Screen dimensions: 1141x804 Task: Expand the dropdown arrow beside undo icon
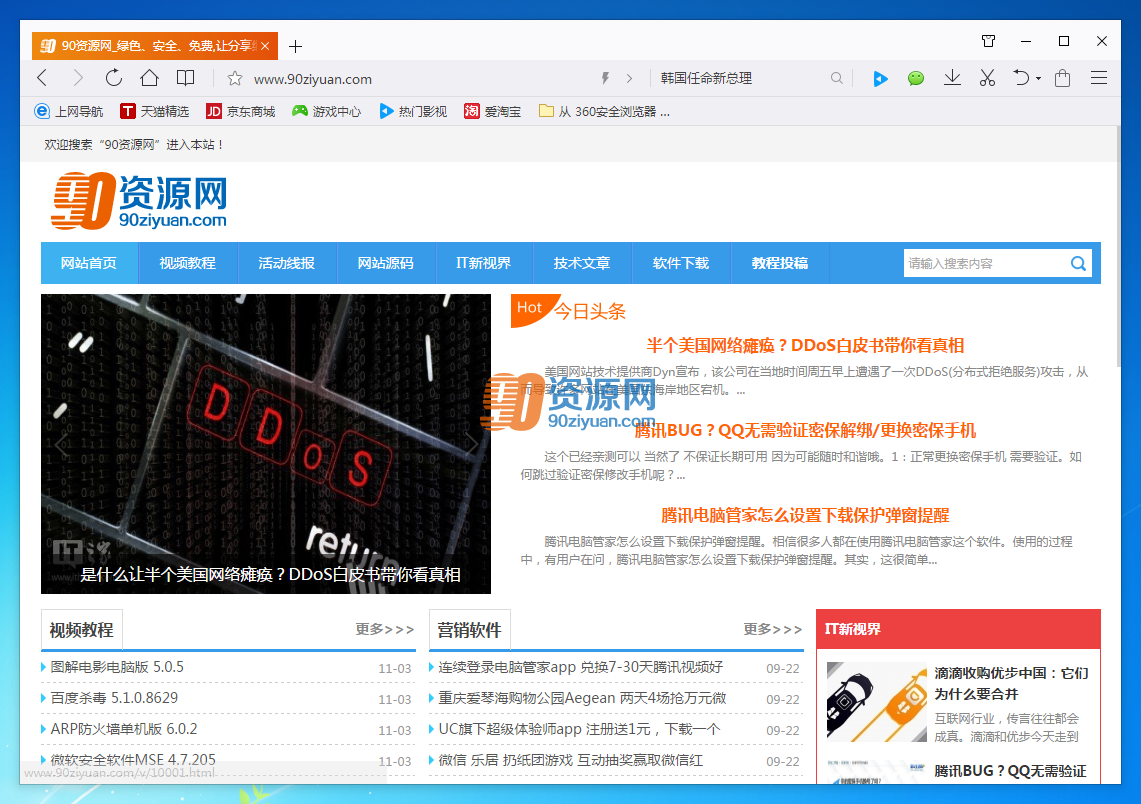[1038, 79]
